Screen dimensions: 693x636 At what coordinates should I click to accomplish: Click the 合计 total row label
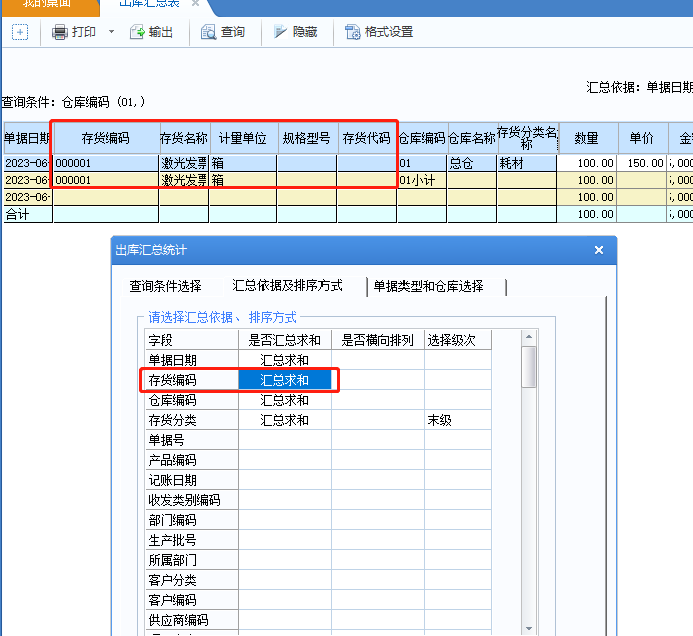coord(27,214)
